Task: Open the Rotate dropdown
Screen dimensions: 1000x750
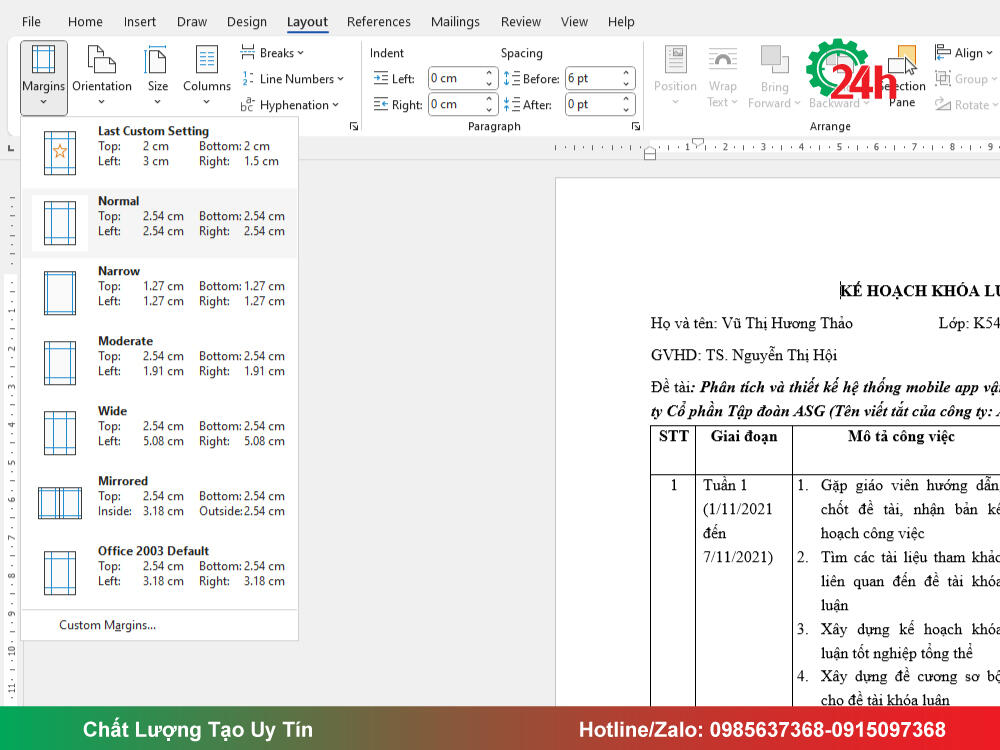Action: pyautogui.click(x=966, y=105)
